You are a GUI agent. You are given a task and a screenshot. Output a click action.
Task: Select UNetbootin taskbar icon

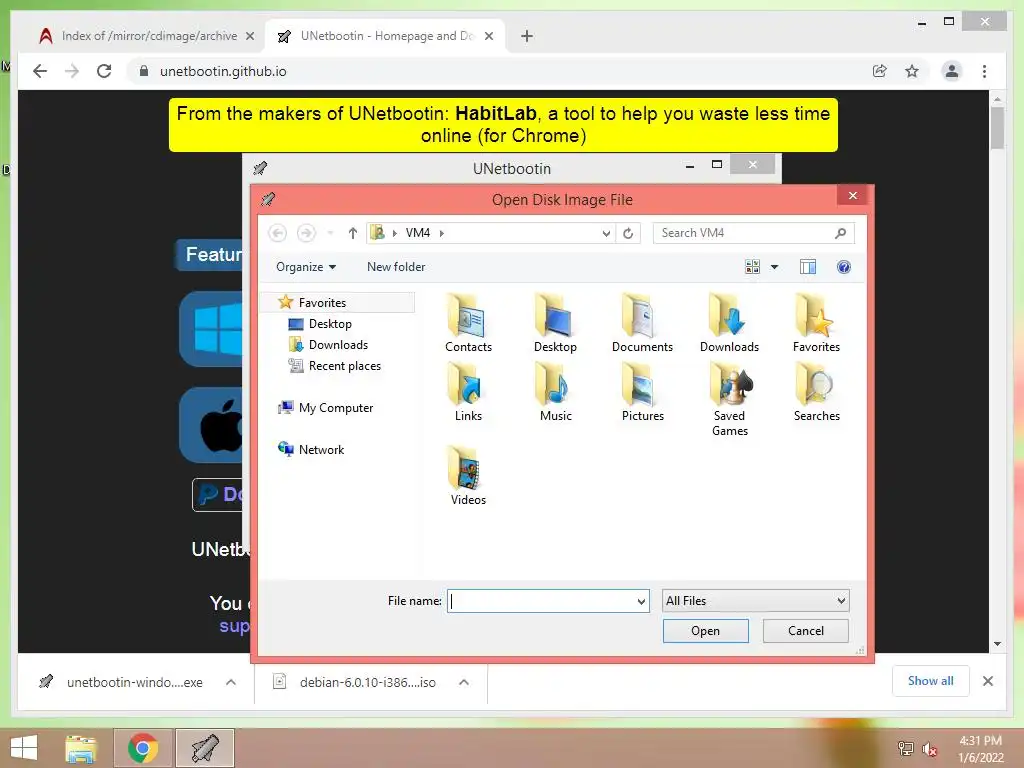tap(204, 748)
